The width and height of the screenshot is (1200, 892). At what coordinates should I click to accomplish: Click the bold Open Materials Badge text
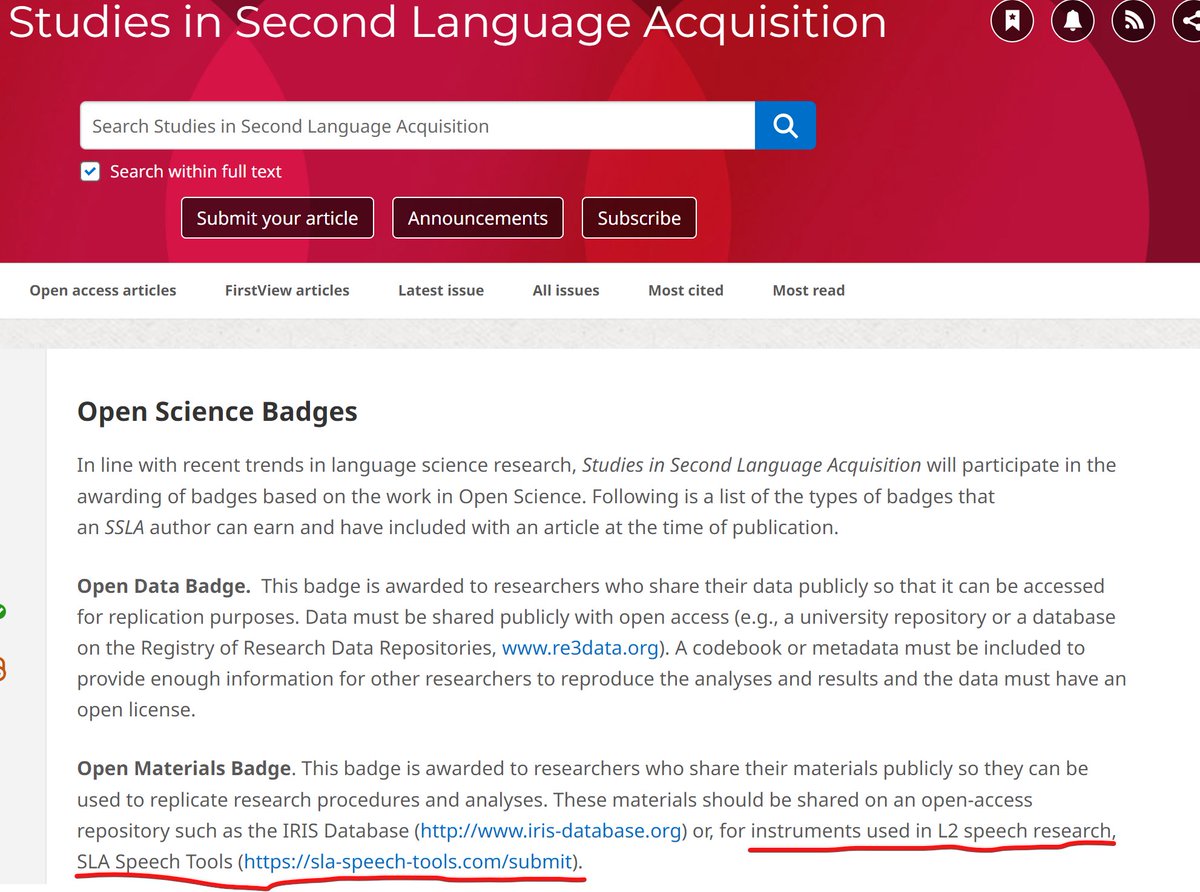coord(185,769)
